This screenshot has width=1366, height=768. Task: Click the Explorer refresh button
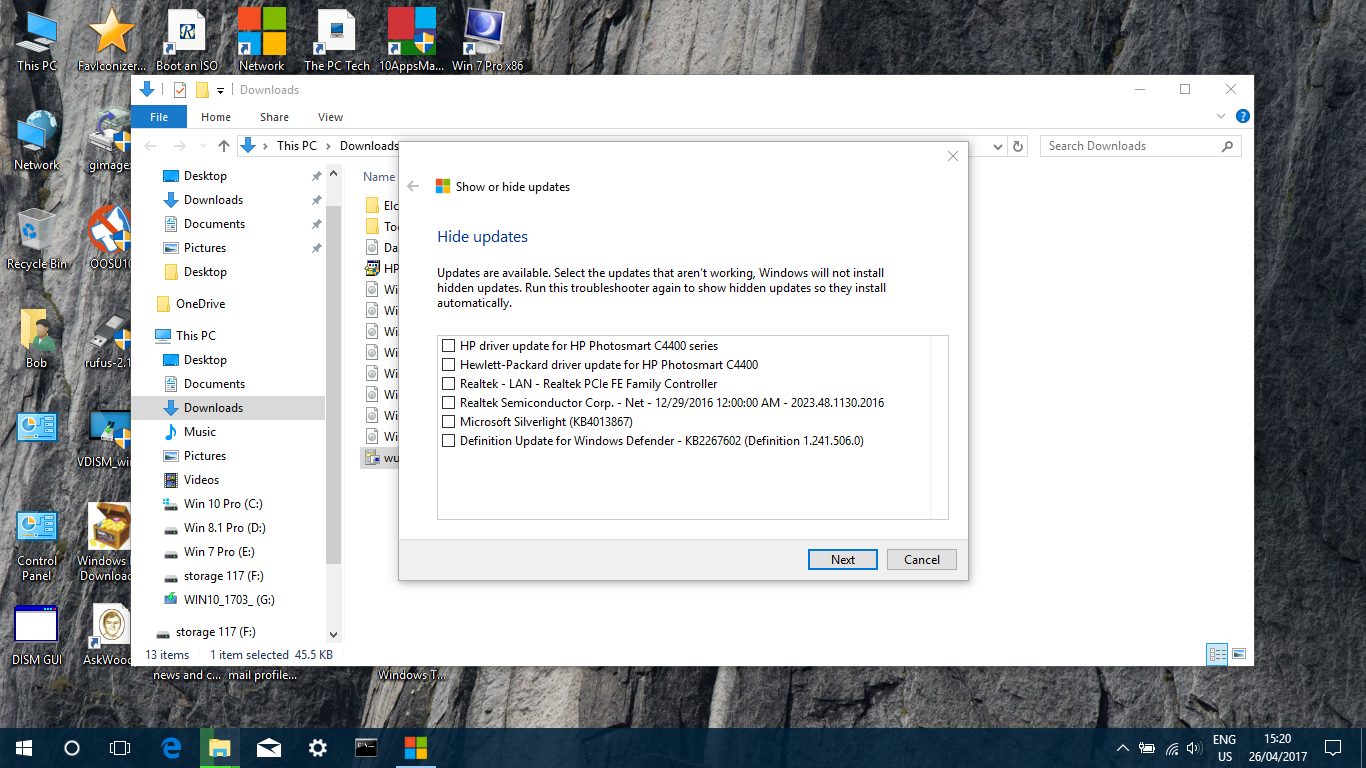coord(1018,146)
